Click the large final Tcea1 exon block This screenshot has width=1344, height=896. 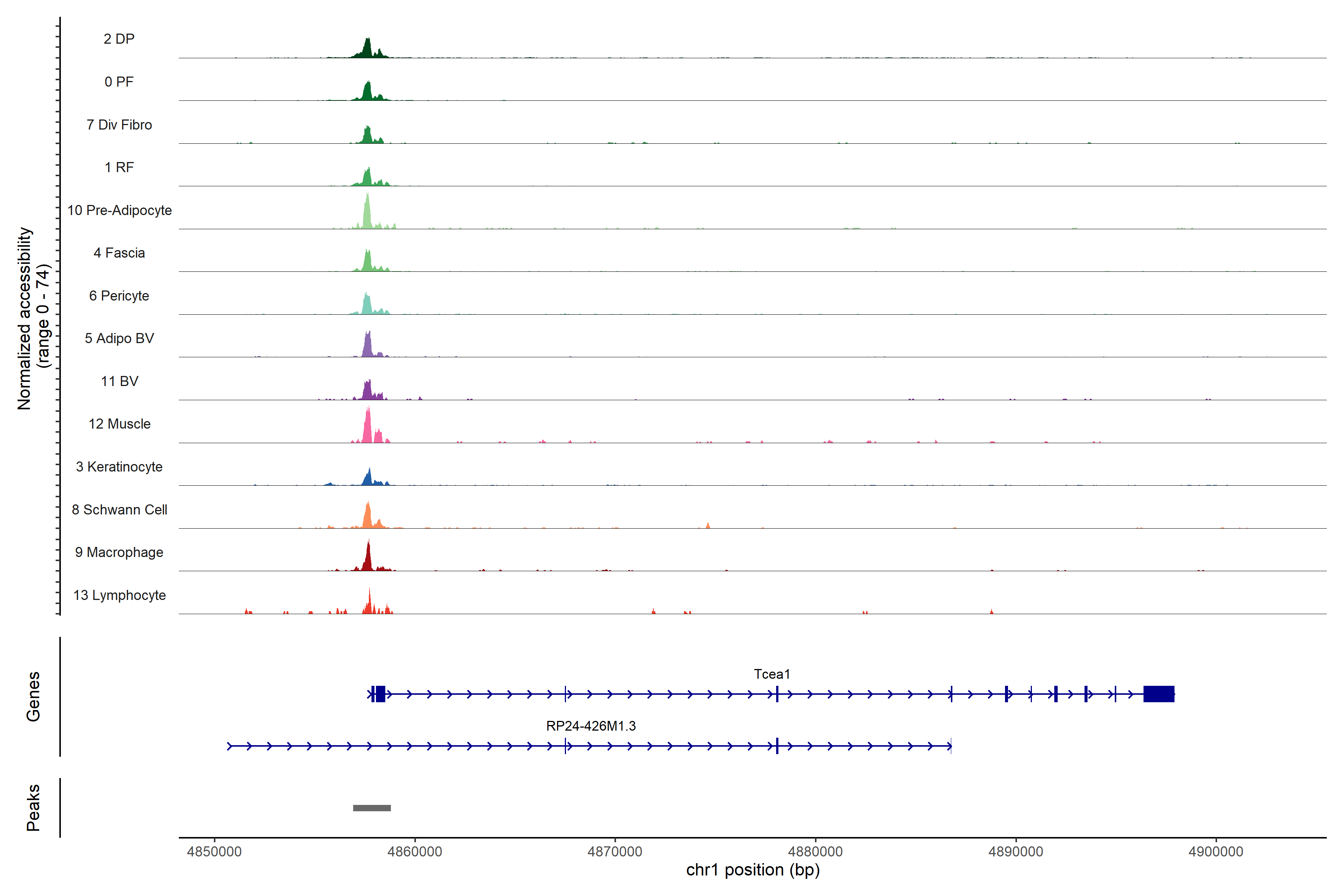[x=1158, y=694]
